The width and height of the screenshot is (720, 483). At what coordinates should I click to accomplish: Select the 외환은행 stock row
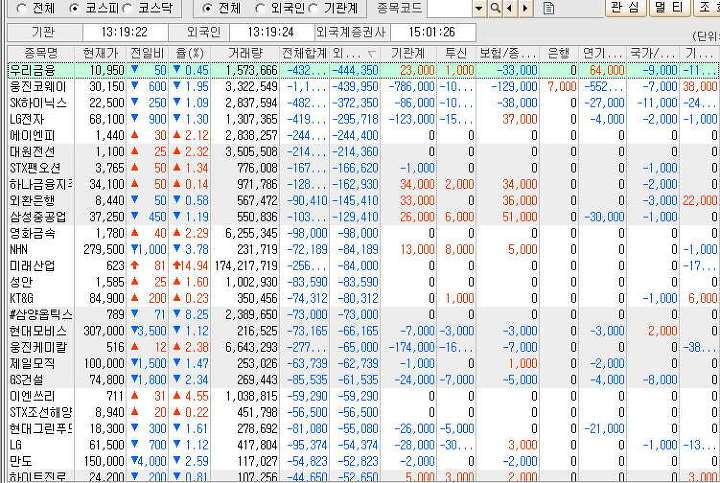pyautogui.click(x=363, y=201)
